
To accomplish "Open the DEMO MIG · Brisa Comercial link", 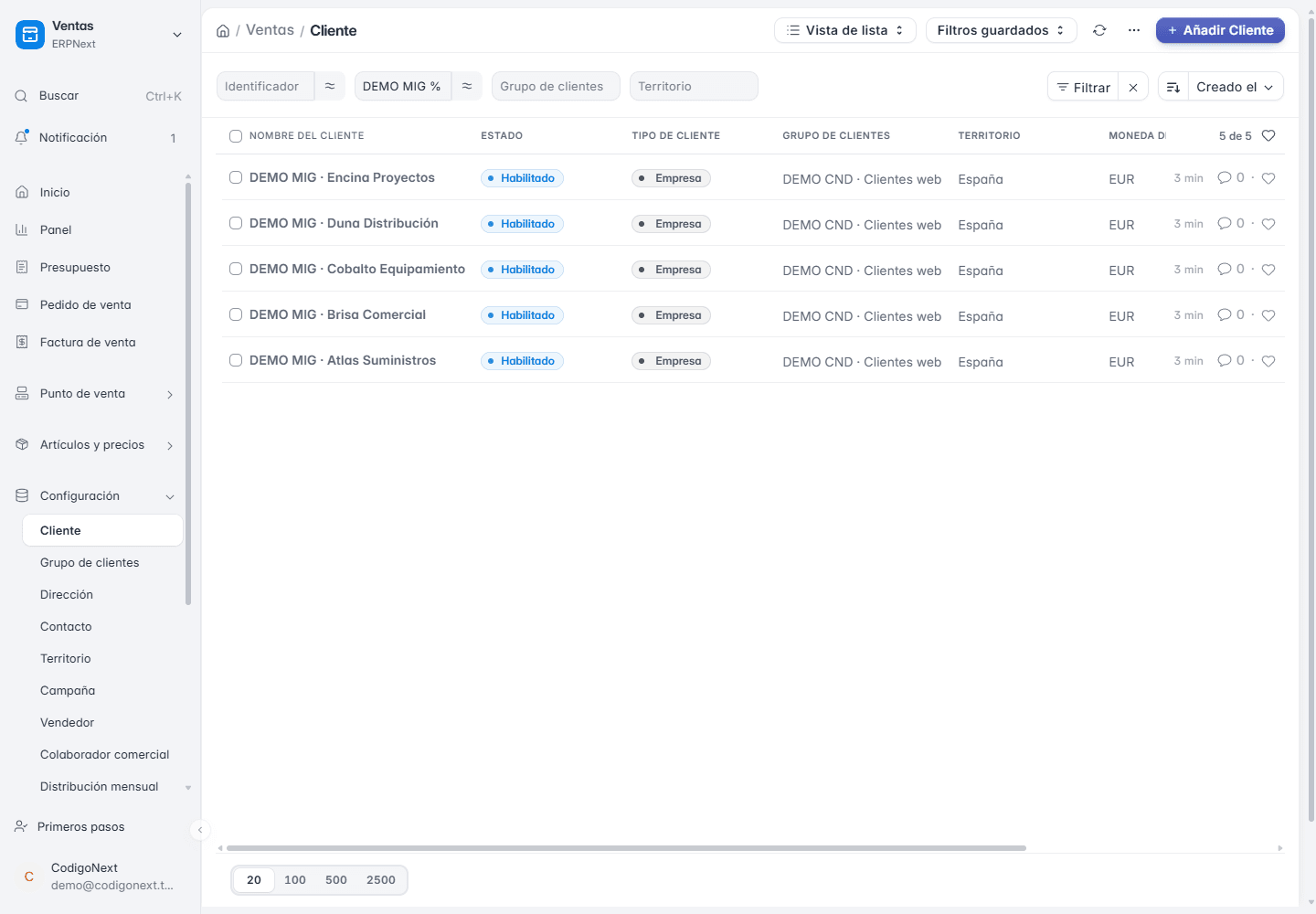I will (337, 314).
